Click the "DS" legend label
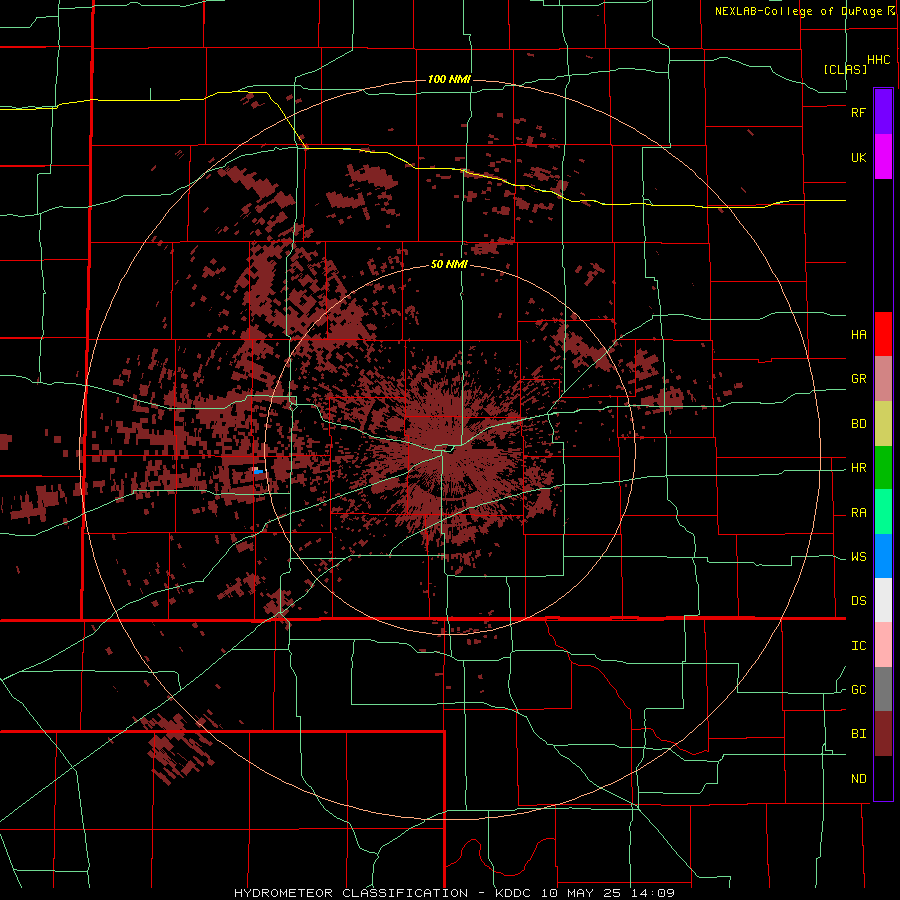900x900 pixels. pos(858,601)
